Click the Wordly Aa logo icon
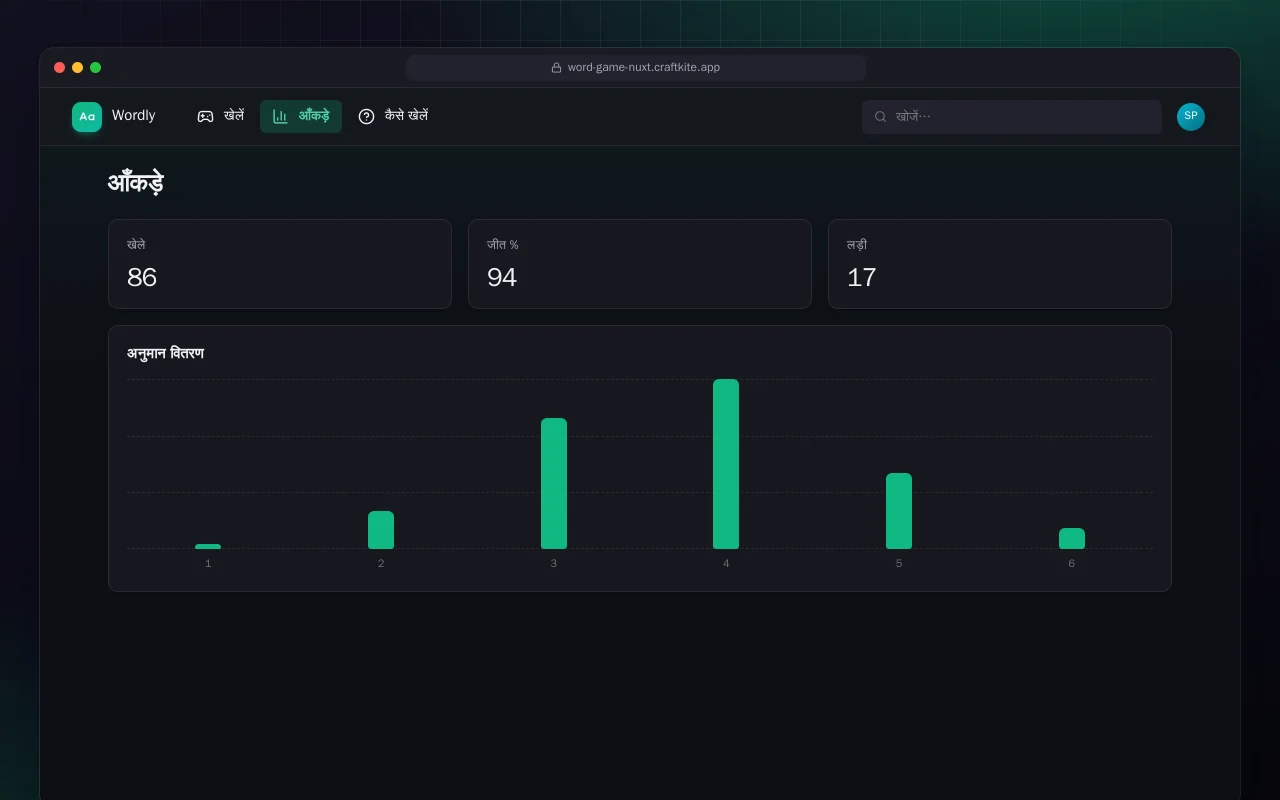This screenshot has height=800, width=1280. pyautogui.click(x=87, y=117)
